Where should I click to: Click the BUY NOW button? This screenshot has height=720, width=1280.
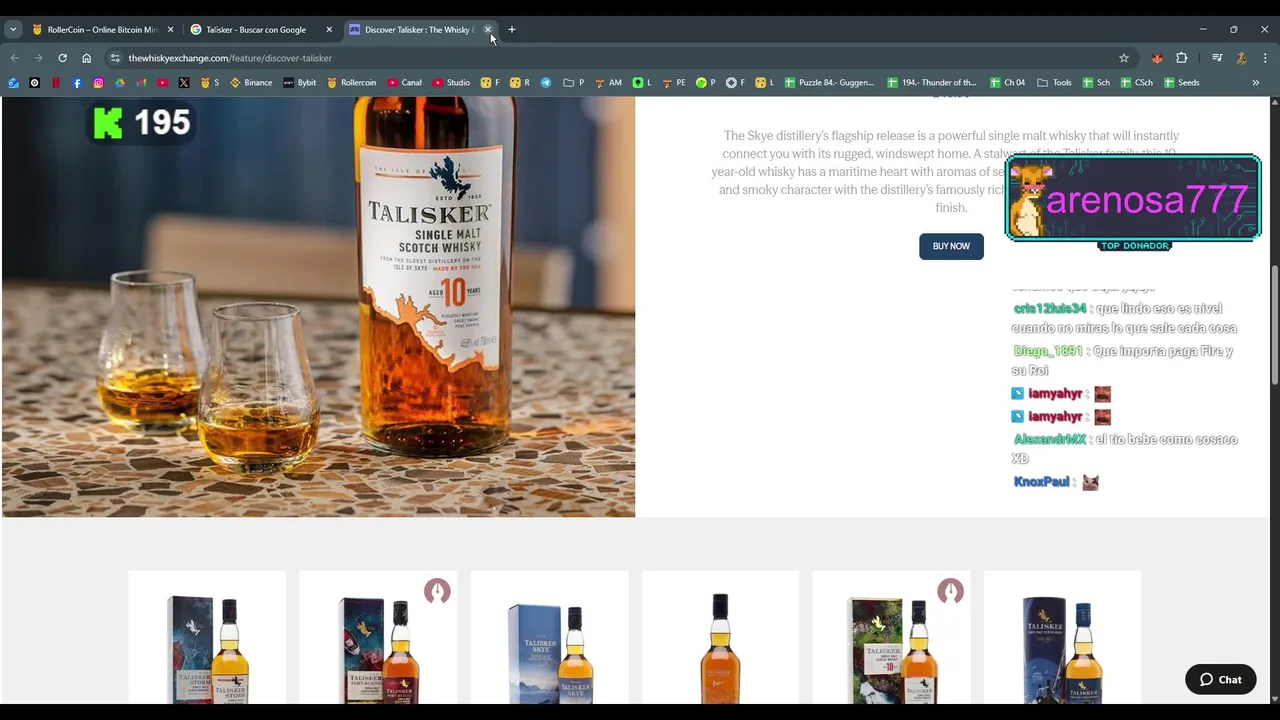tap(951, 246)
